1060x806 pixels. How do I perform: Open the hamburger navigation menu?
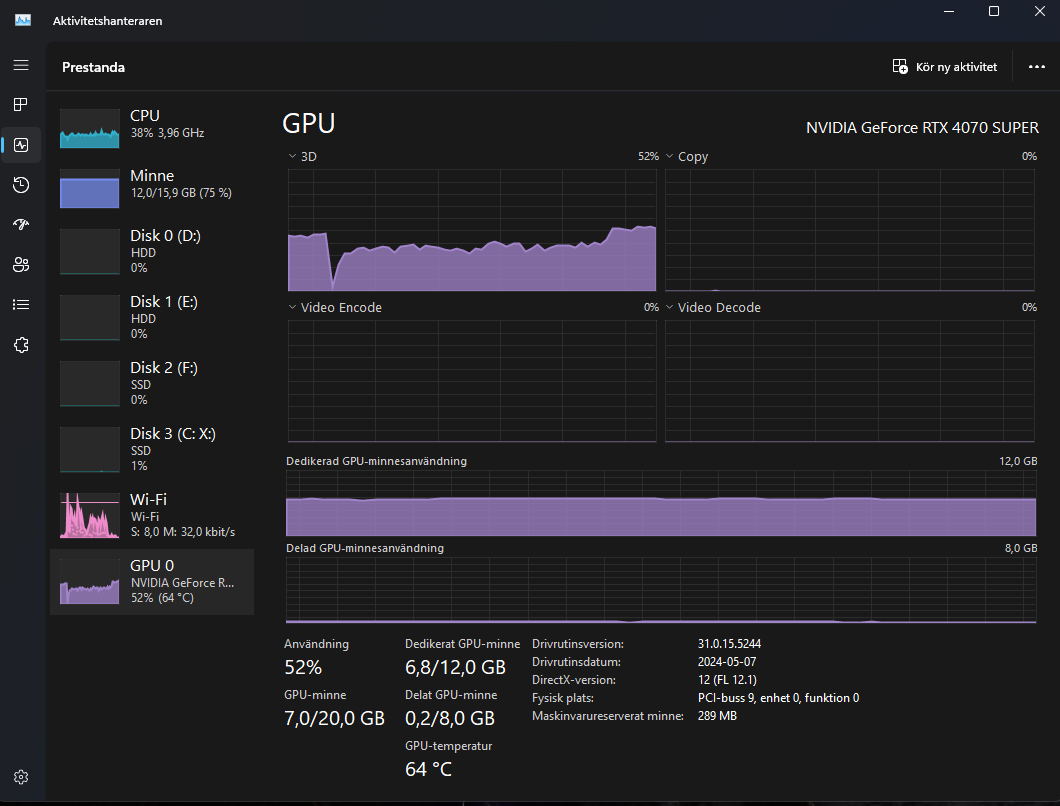point(21,65)
